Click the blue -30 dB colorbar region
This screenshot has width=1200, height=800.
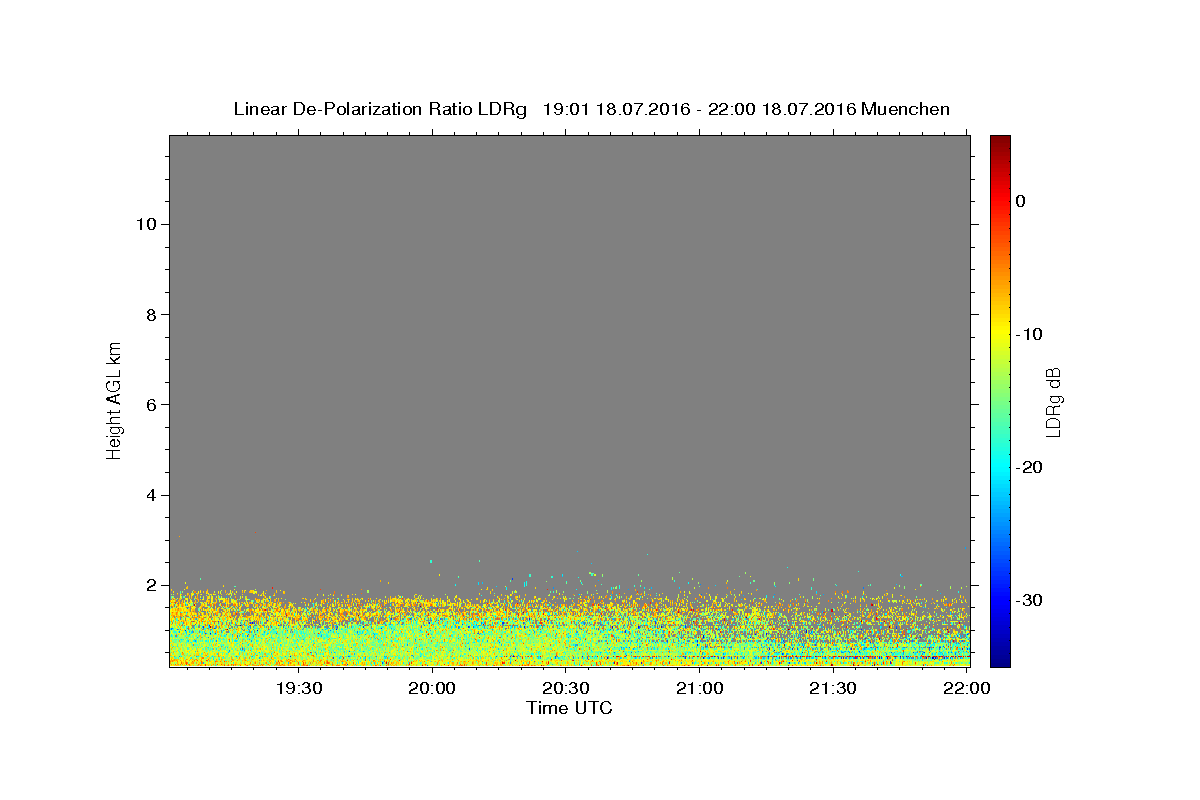(x=1000, y=600)
